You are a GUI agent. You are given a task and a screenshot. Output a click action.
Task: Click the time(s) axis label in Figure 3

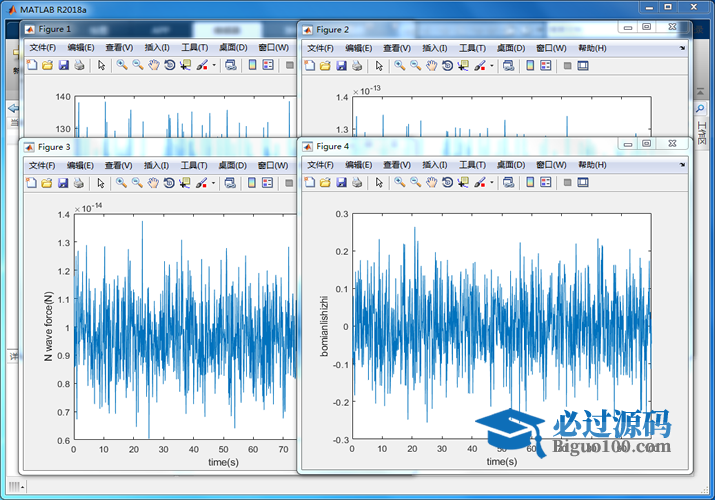(x=223, y=462)
